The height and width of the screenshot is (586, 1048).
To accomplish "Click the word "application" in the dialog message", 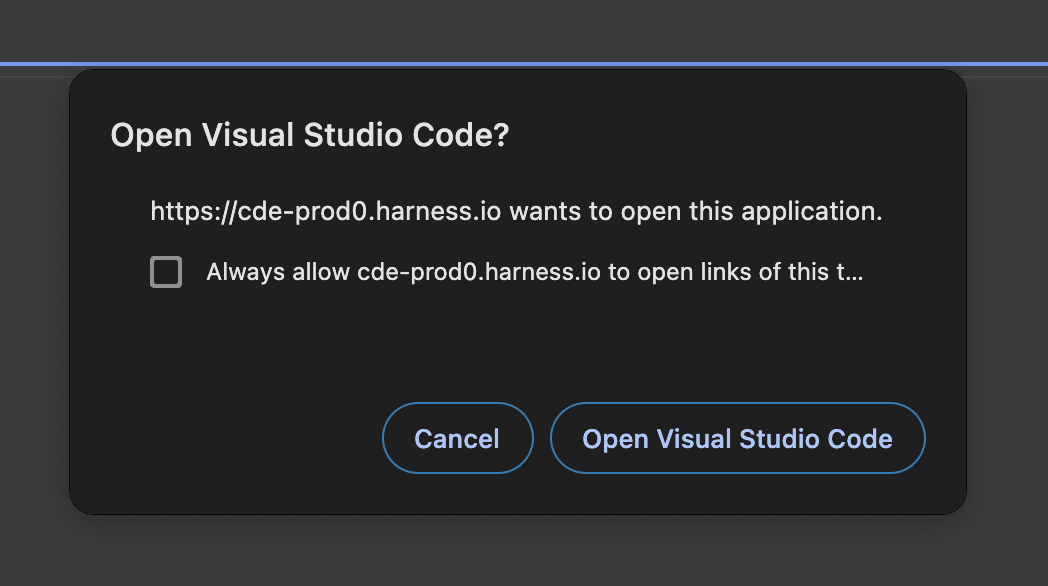I will pos(812,212).
